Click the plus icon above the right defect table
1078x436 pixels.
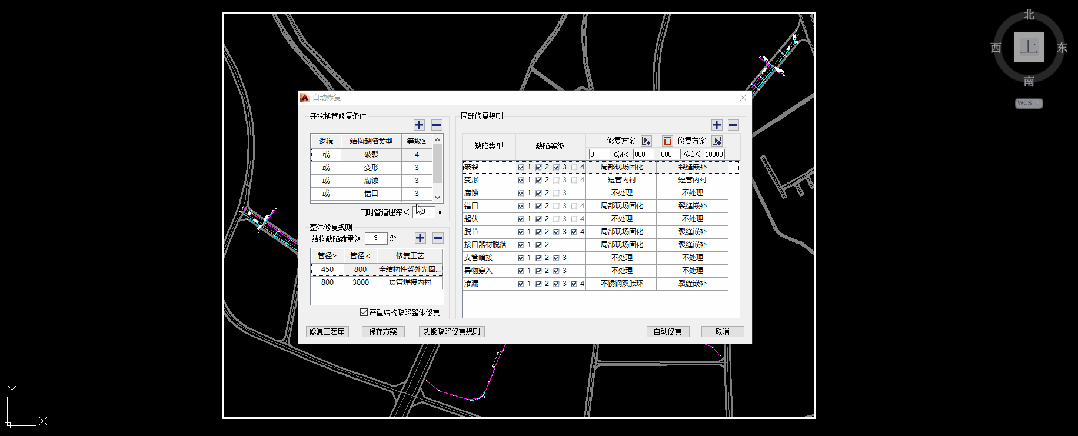(x=717, y=125)
